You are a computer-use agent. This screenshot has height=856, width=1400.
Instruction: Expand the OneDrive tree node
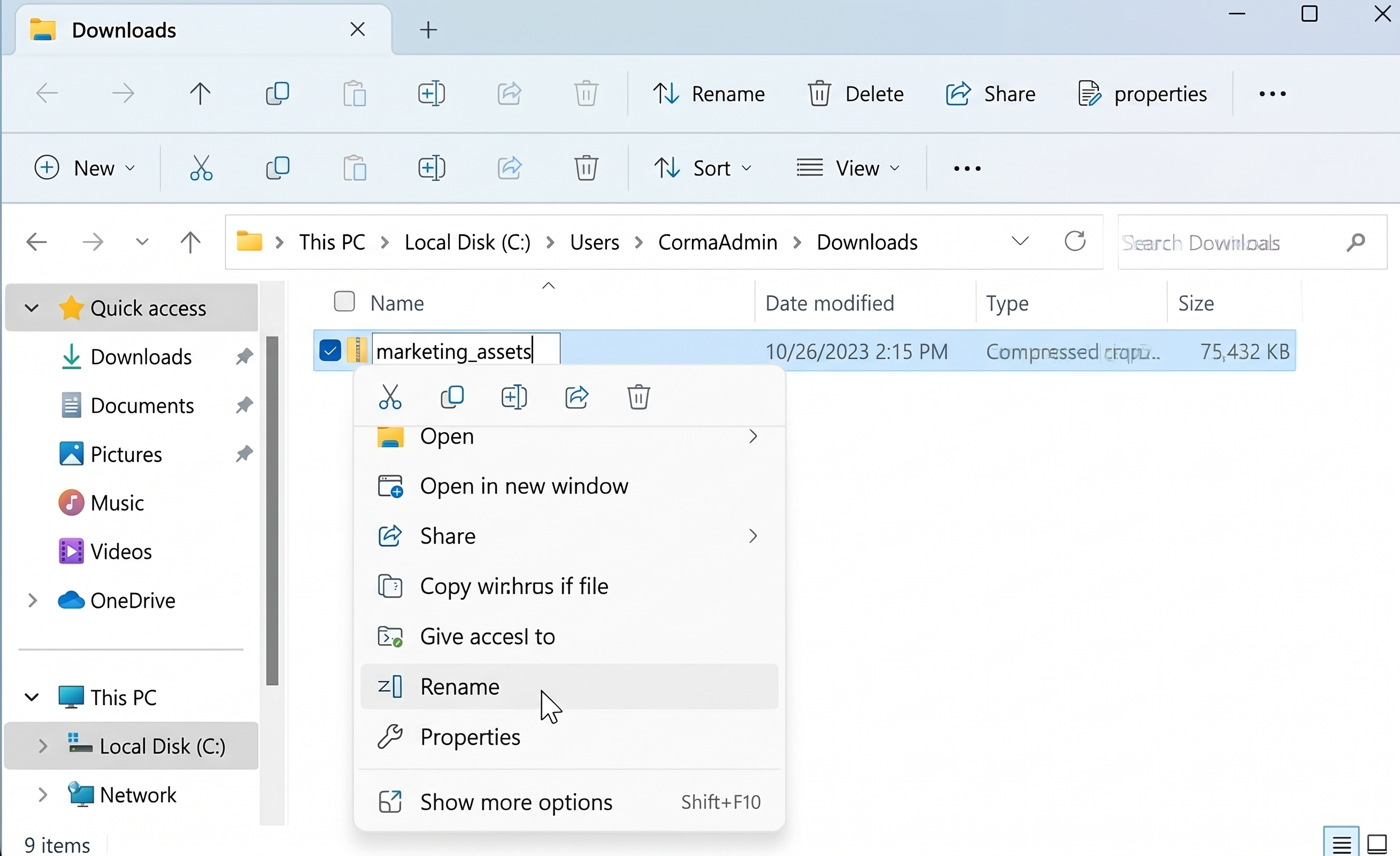[x=33, y=600]
